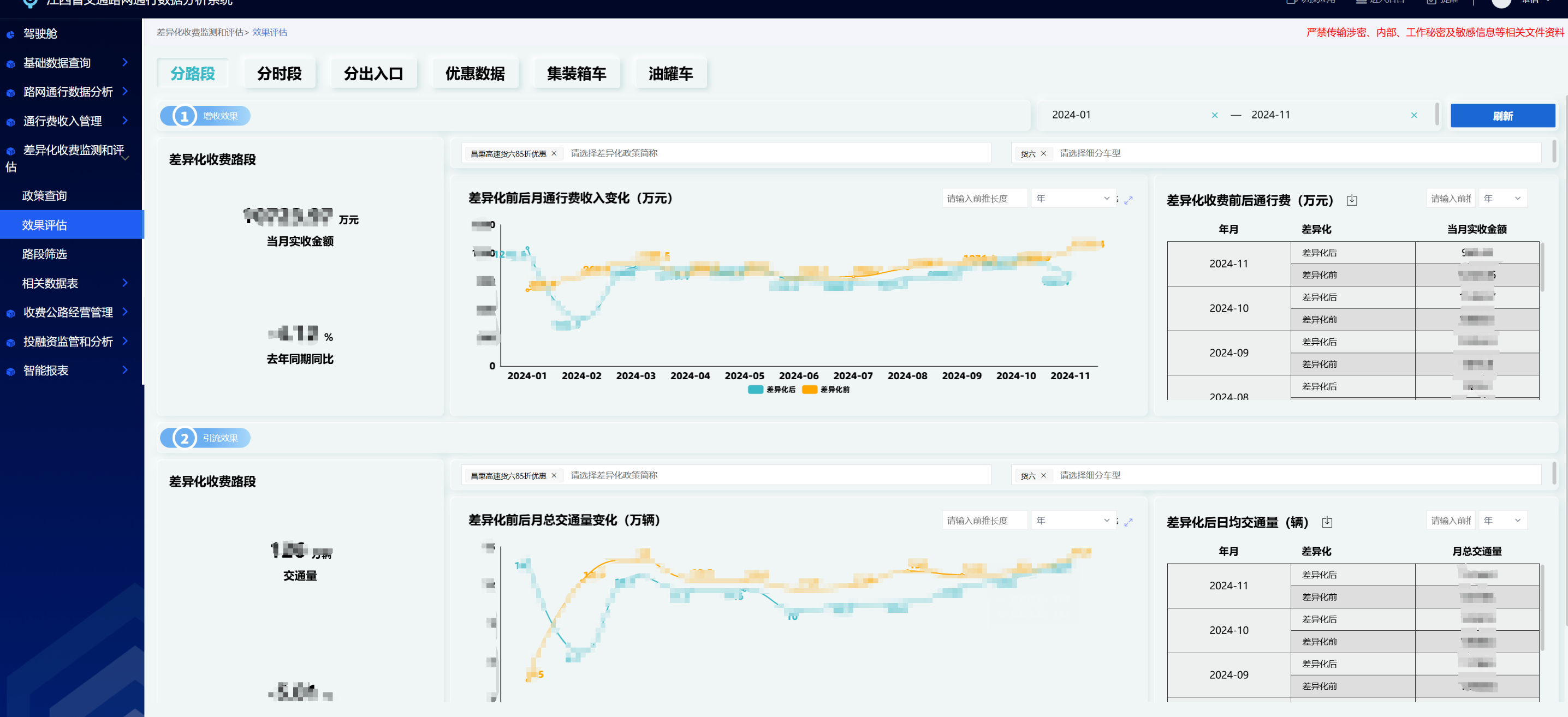Open 路段筛选 in the sidebar
Viewport: 1568px width, 717px height.
pos(44,254)
